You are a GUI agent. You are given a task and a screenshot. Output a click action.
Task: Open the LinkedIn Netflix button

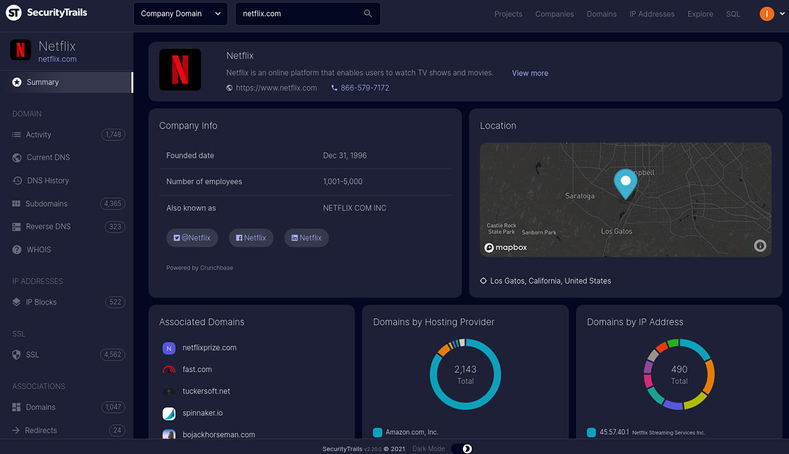point(306,238)
